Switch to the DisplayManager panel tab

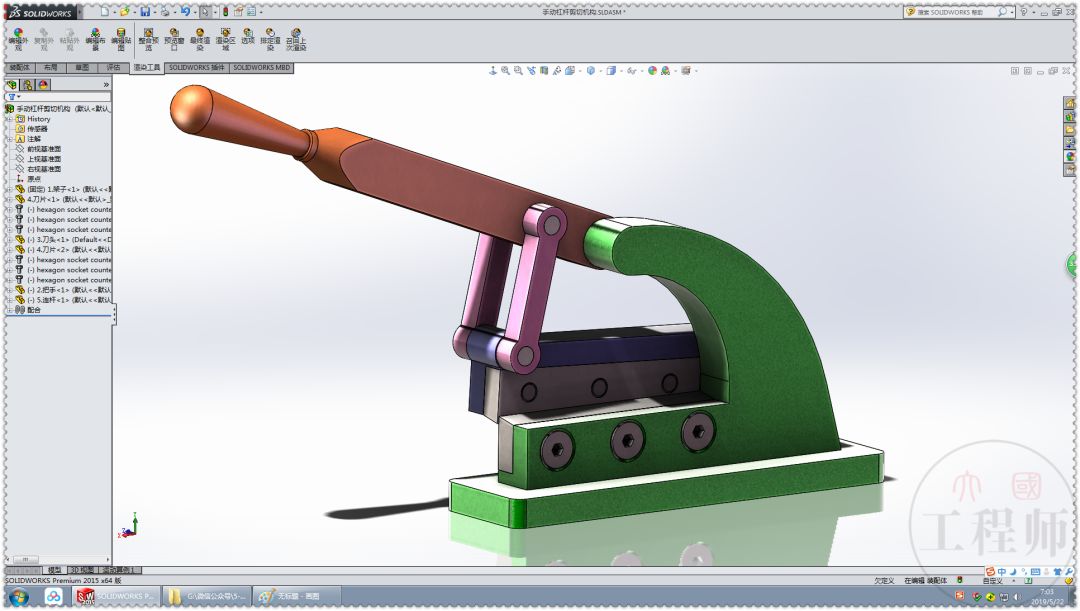click(x=43, y=85)
